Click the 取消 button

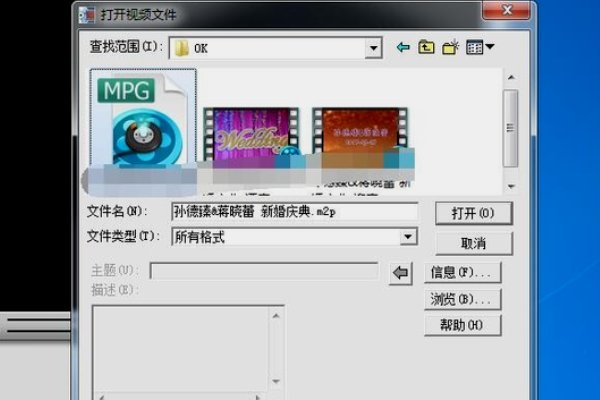(x=474, y=243)
